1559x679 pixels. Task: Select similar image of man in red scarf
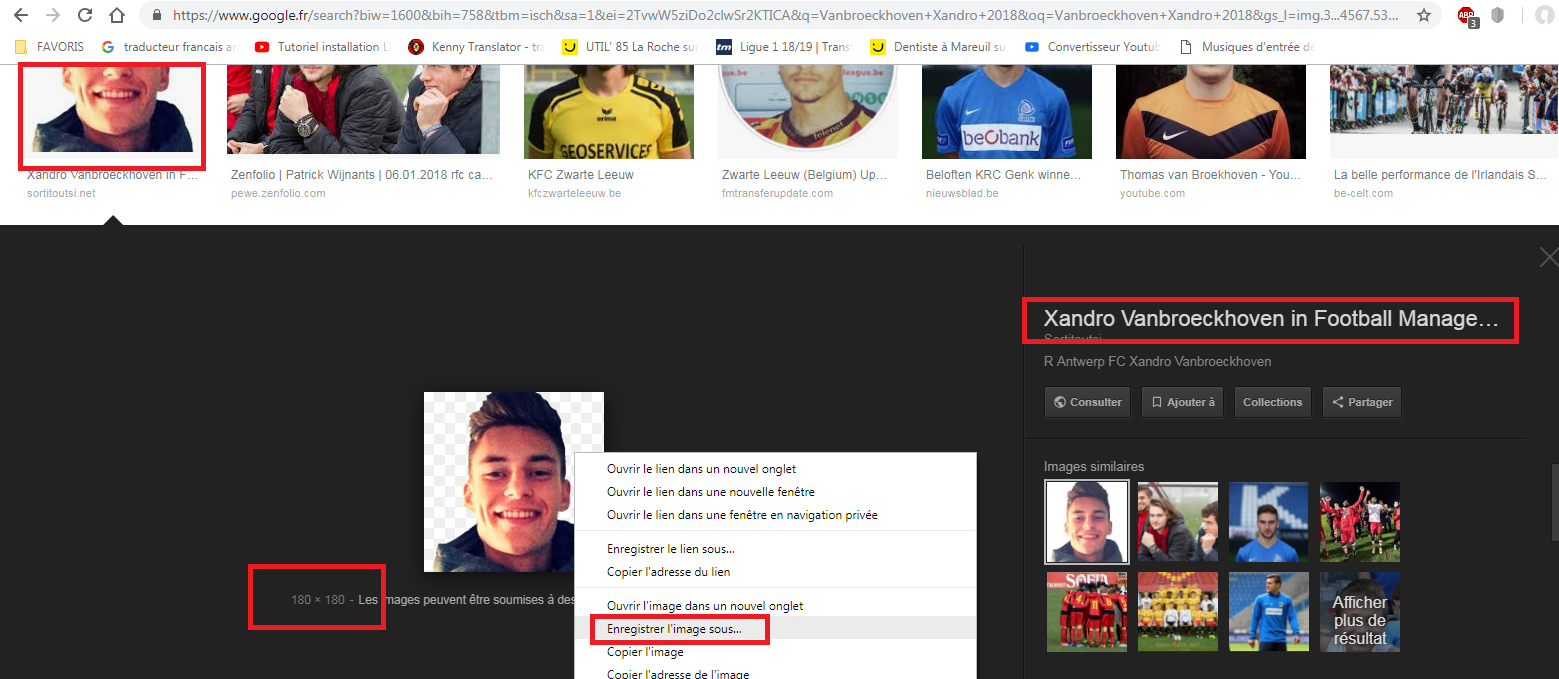point(1178,522)
